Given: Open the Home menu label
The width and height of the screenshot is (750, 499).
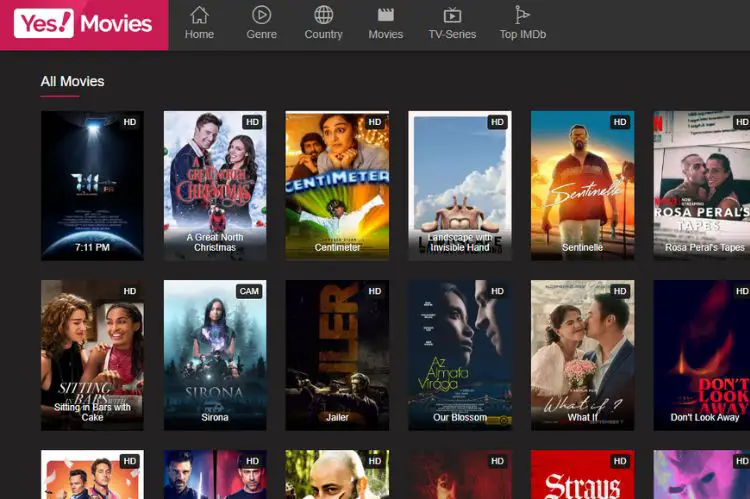Looking at the screenshot, I should point(199,34).
